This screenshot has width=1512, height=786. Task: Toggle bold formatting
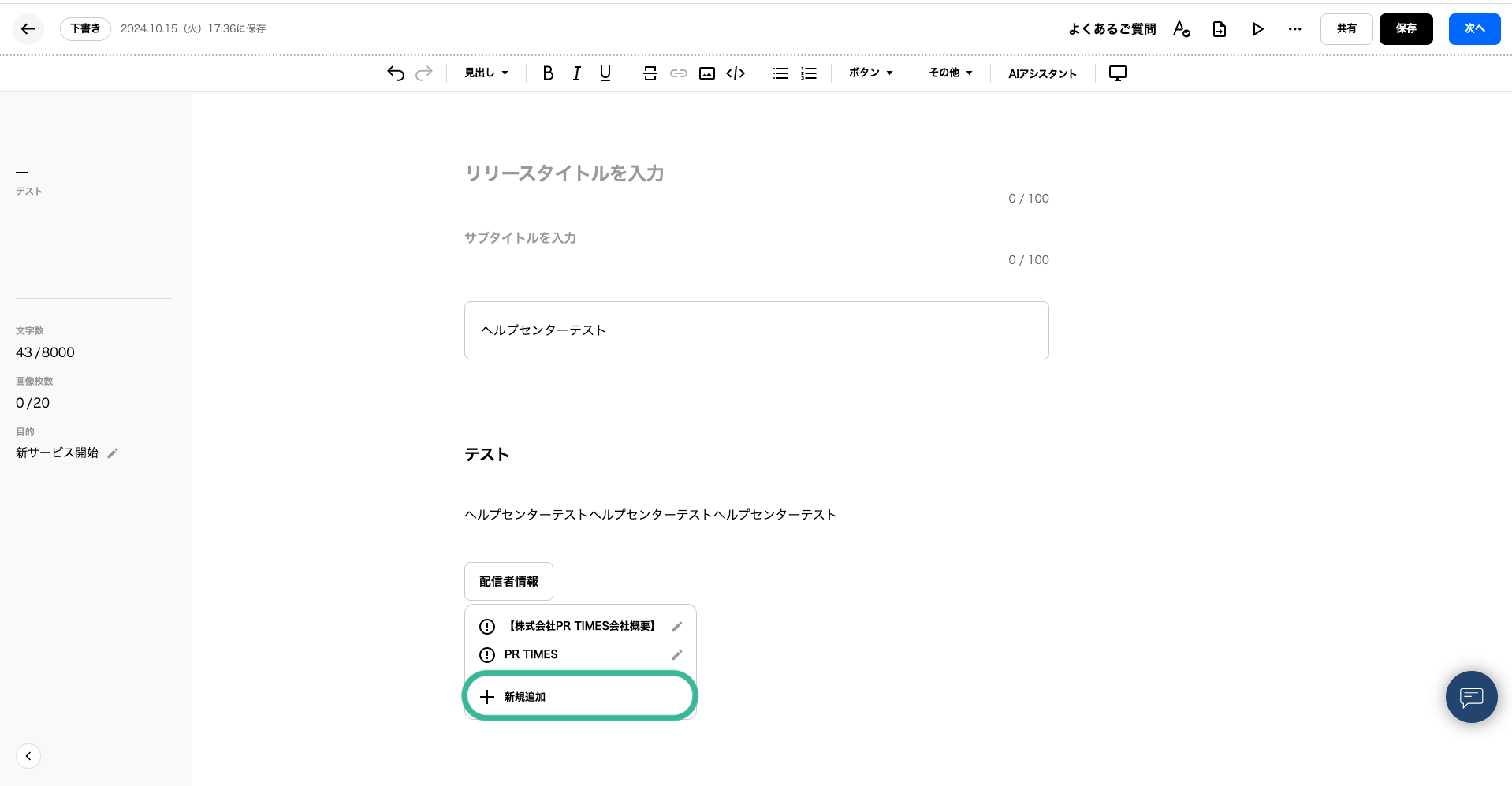coord(548,73)
